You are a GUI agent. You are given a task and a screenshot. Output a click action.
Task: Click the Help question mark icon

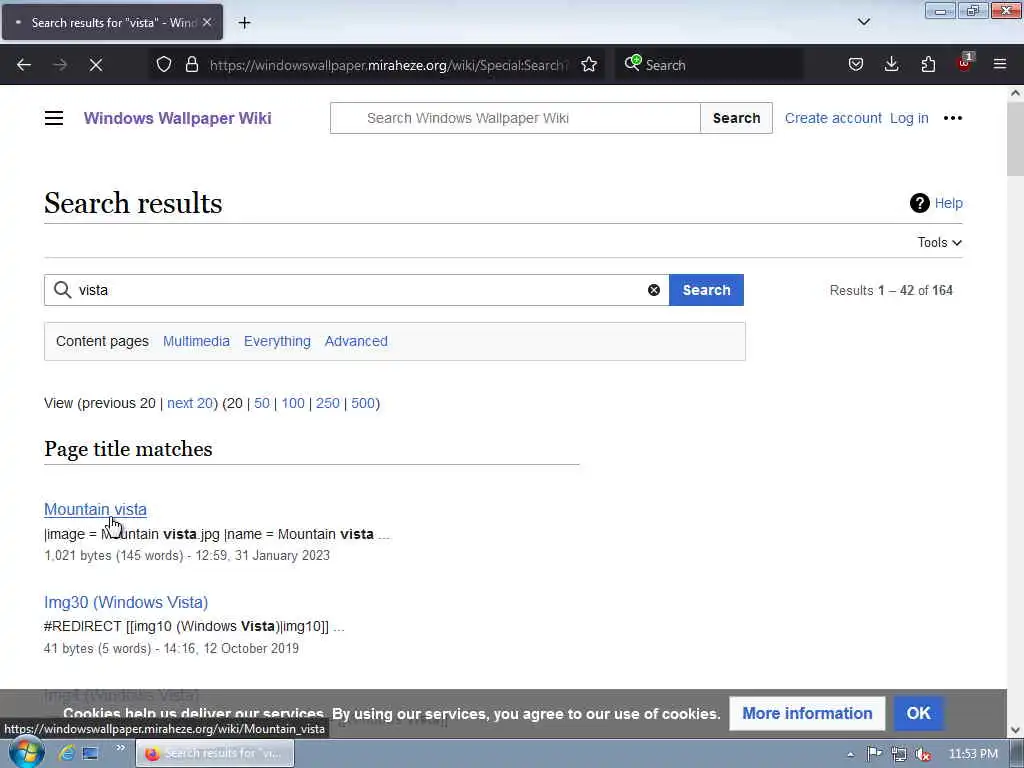(920, 203)
